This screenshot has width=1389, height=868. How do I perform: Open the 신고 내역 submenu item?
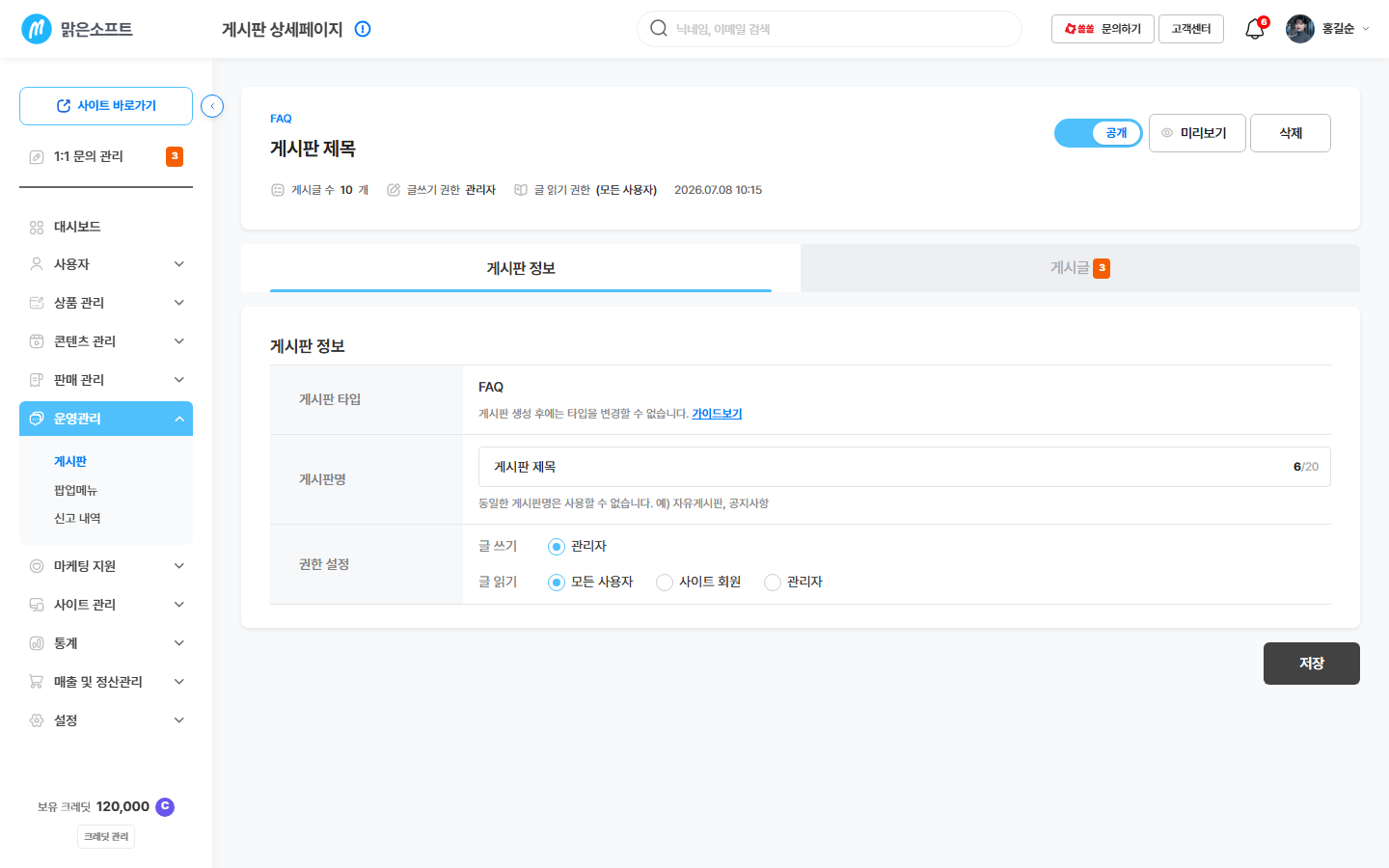coord(77,519)
